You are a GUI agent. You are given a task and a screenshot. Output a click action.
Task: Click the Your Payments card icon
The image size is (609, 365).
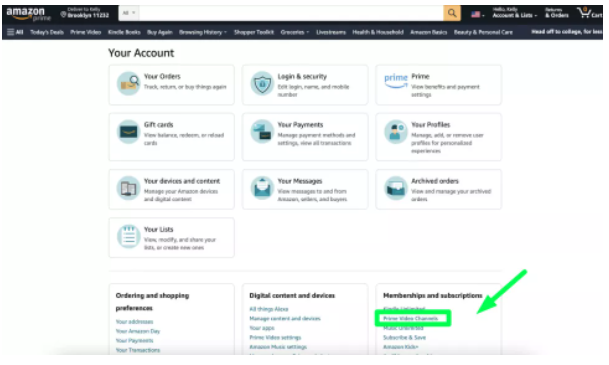[x=262, y=132]
